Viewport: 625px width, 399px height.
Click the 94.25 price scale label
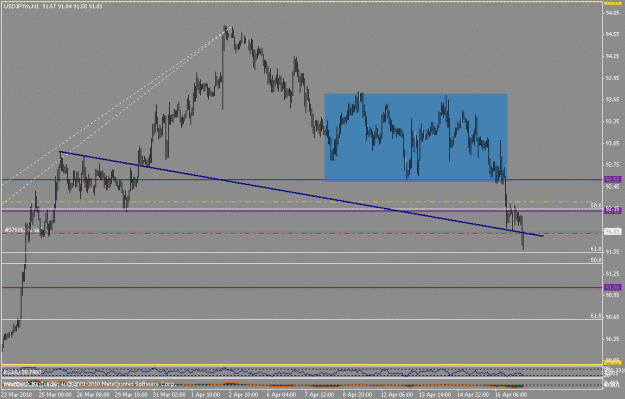612,56
